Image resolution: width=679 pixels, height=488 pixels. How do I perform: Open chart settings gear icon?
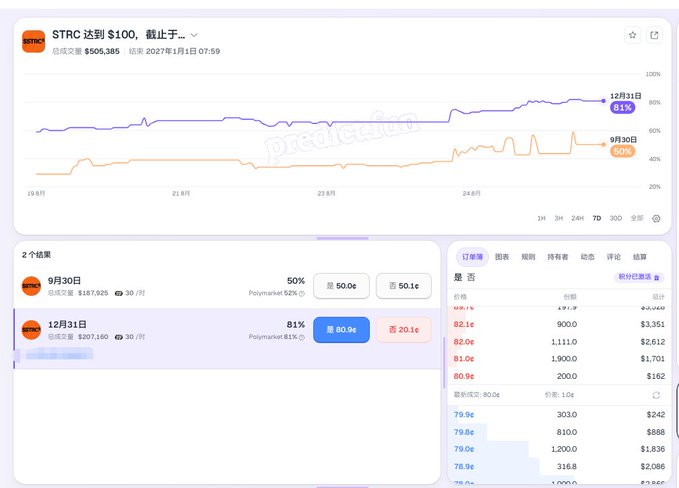(656, 219)
